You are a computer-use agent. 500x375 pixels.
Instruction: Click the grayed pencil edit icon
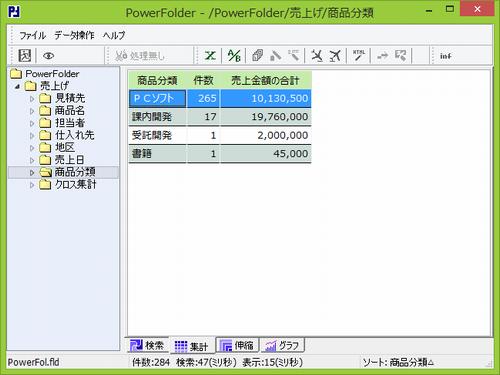click(275, 55)
